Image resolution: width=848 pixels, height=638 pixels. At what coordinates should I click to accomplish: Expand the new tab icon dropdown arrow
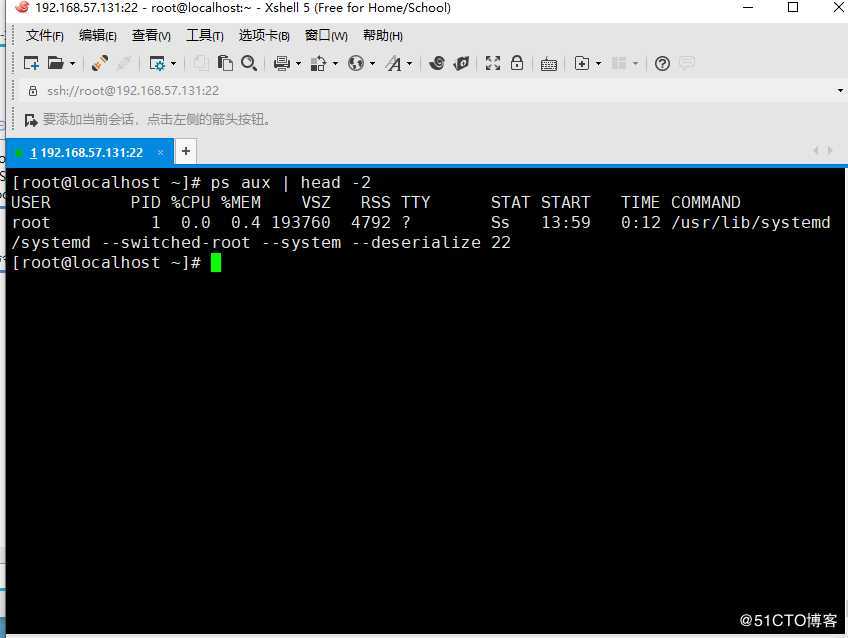(x=598, y=64)
